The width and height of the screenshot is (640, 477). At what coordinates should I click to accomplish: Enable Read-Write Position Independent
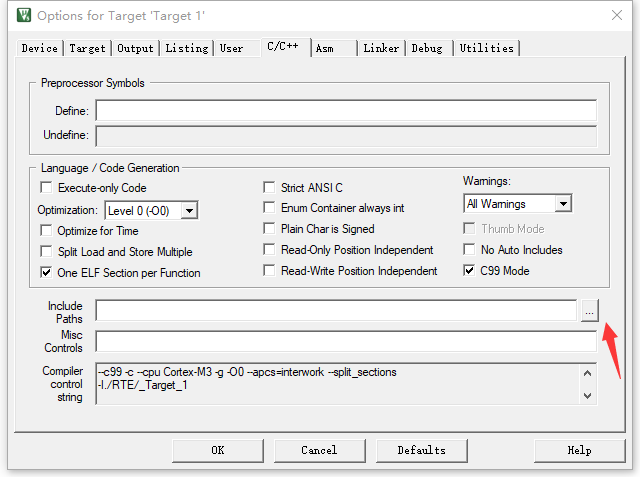click(269, 271)
